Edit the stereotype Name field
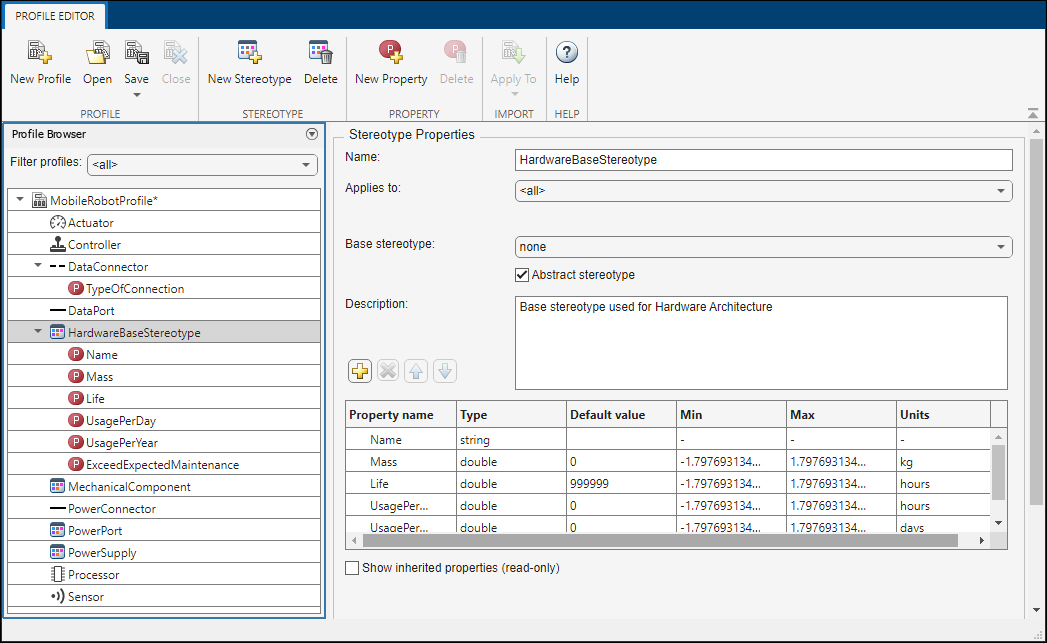The image size is (1047, 643). (760, 159)
